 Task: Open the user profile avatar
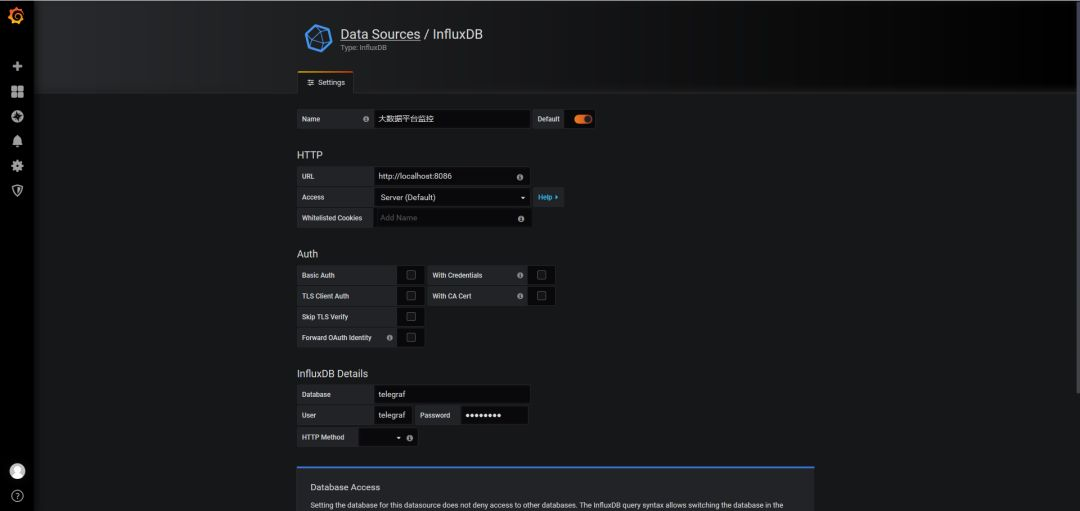17,471
